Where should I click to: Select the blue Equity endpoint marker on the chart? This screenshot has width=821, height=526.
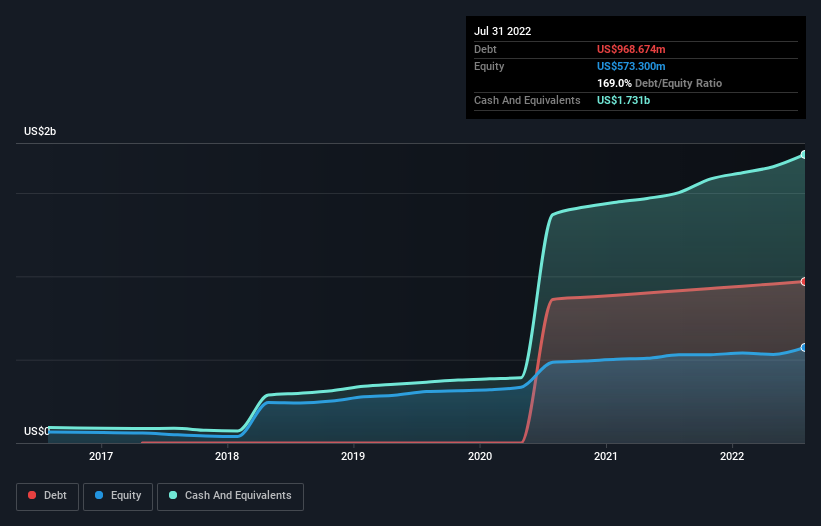tap(804, 348)
